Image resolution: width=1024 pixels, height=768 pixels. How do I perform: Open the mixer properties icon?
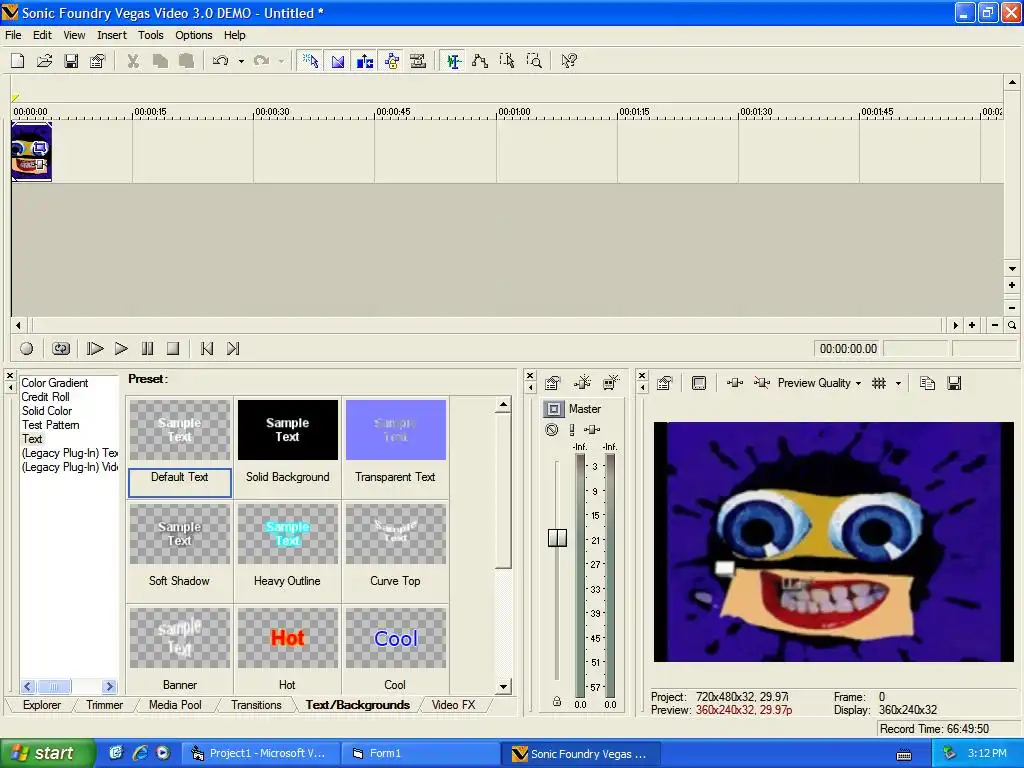(552, 383)
